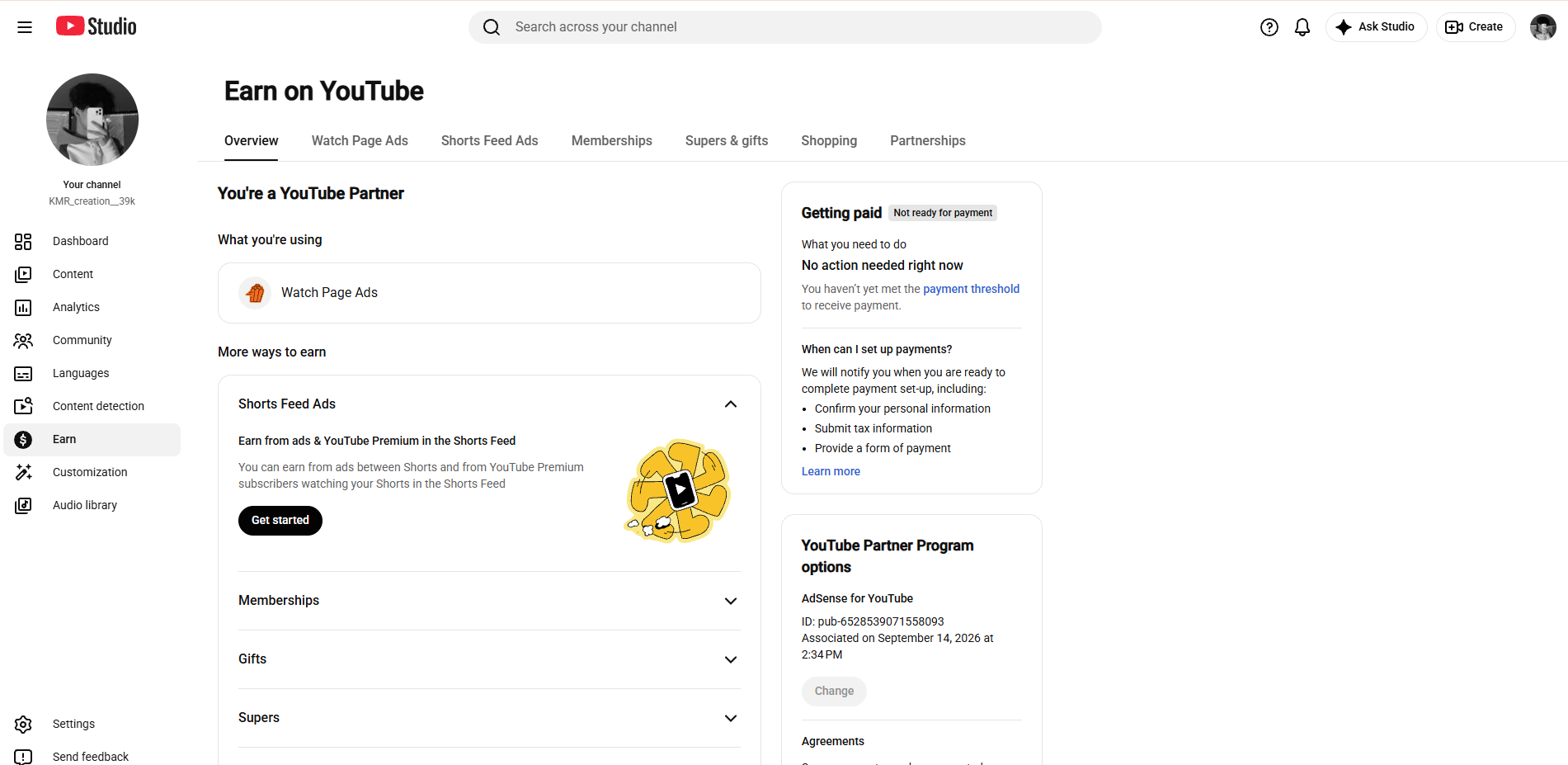The height and width of the screenshot is (765, 1568).
Task: Click the AdSense Change button
Action: 834,692
